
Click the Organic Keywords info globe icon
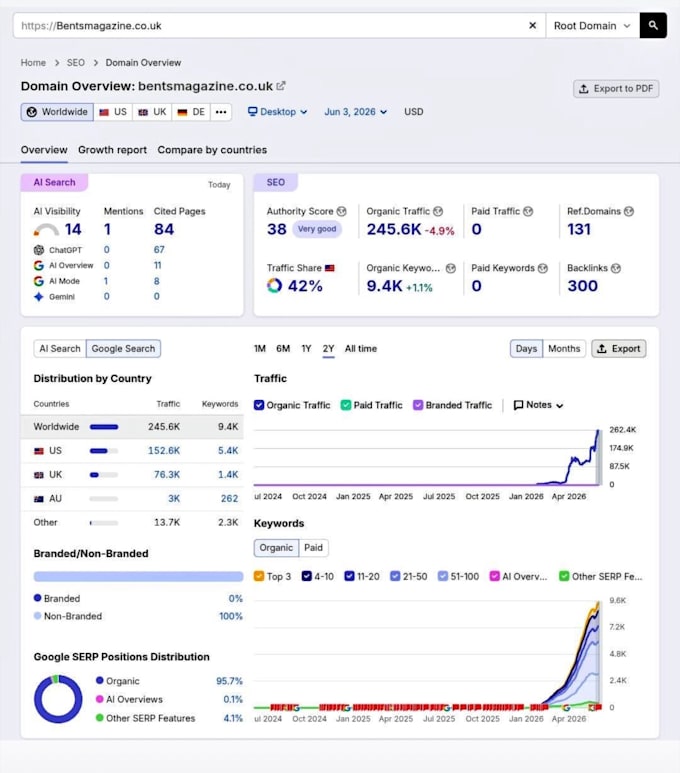tap(451, 268)
